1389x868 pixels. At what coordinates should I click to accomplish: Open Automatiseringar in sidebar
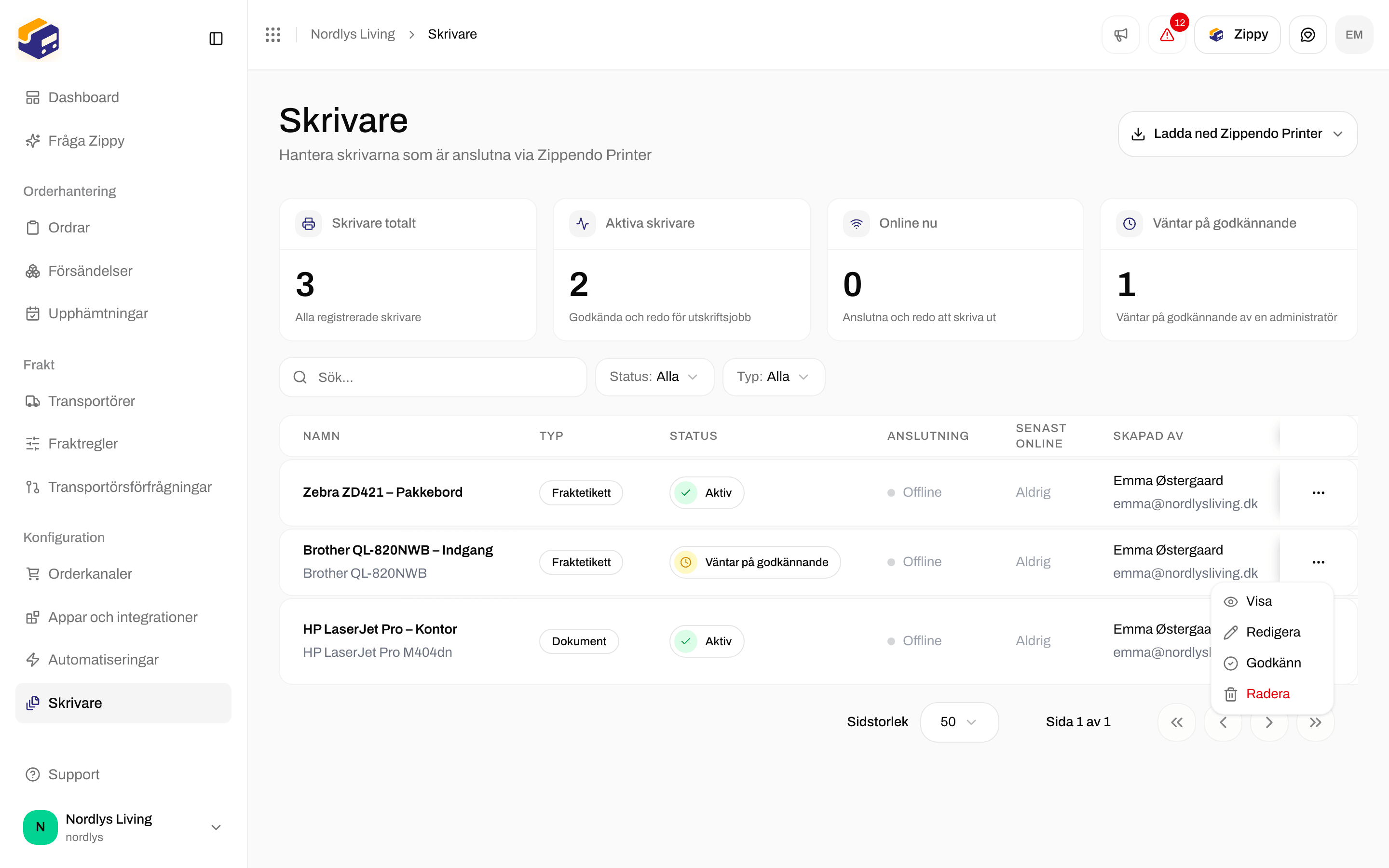pos(123,660)
